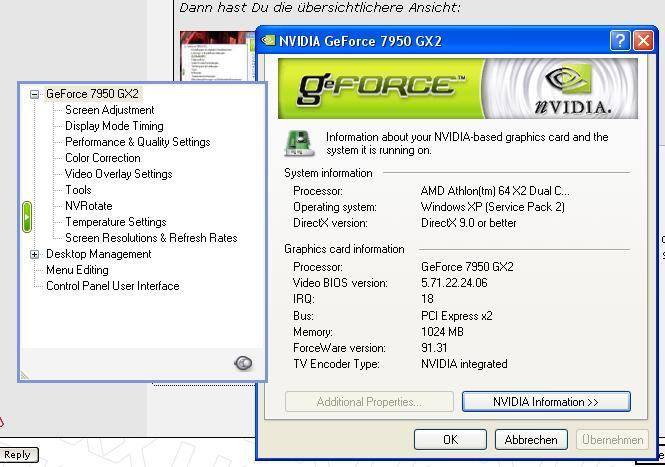Cancel with the Abbrechen button
665x467 pixels.
point(531,439)
